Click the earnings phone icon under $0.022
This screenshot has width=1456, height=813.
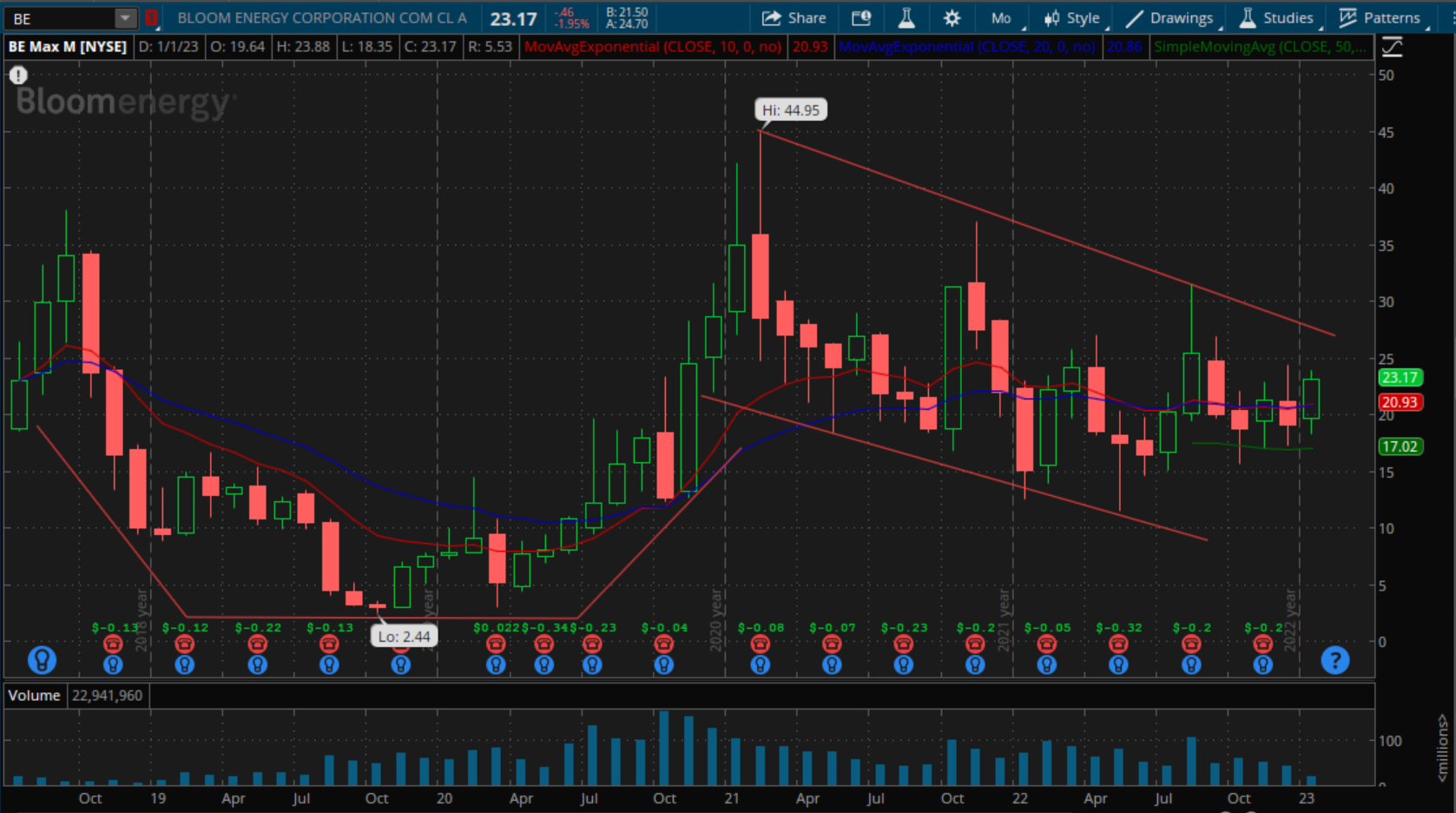pyautogui.click(x=496, y=644)
